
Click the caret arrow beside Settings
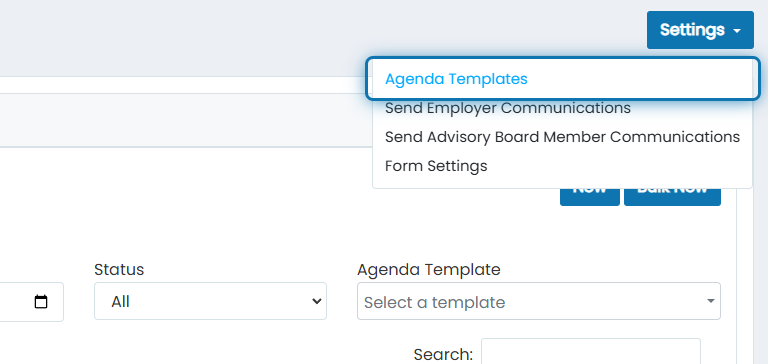[737, 31]
